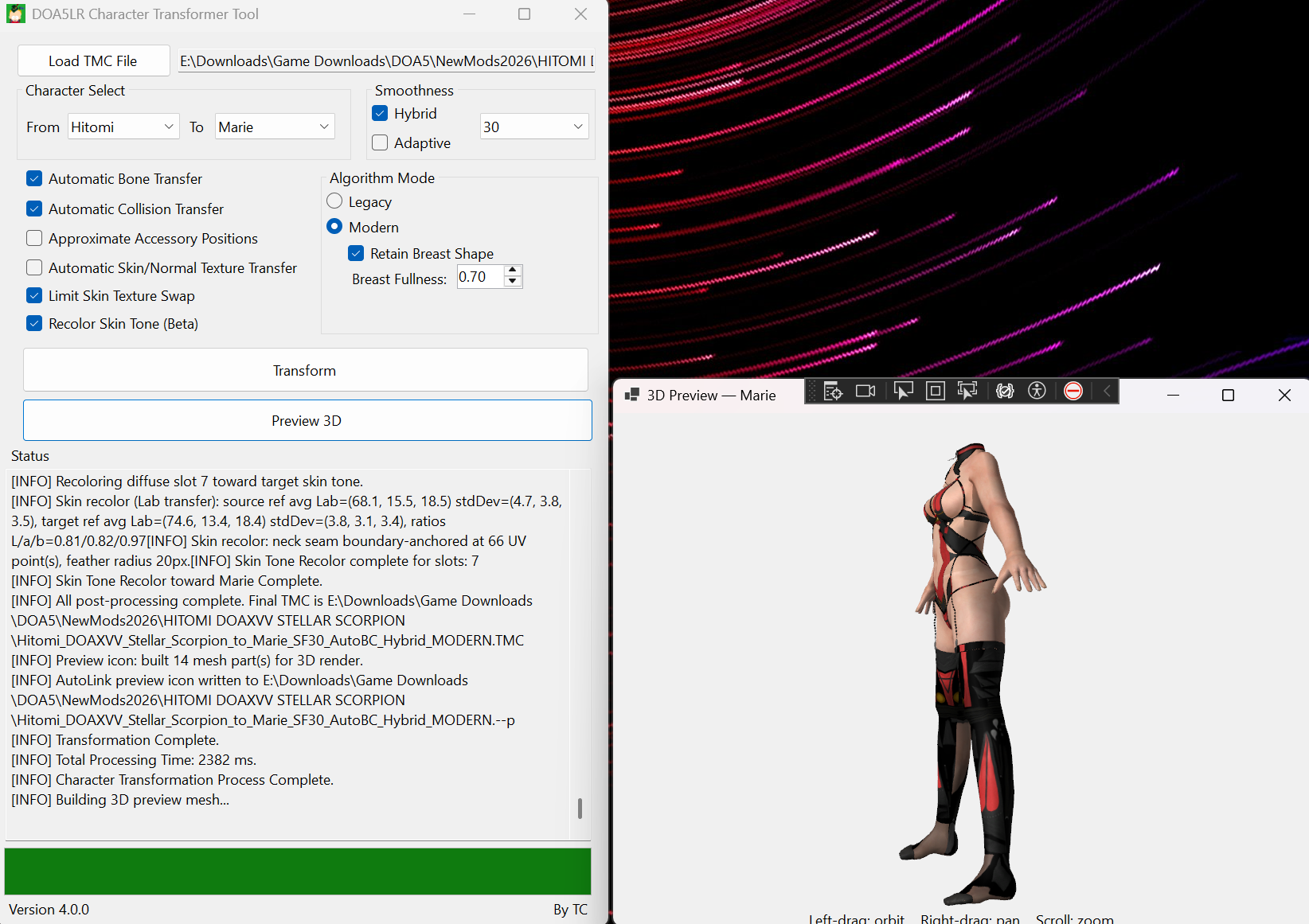Click the DOA5LR tool app icon
The height and width of the screenshot is (924, 1309).
16,14
